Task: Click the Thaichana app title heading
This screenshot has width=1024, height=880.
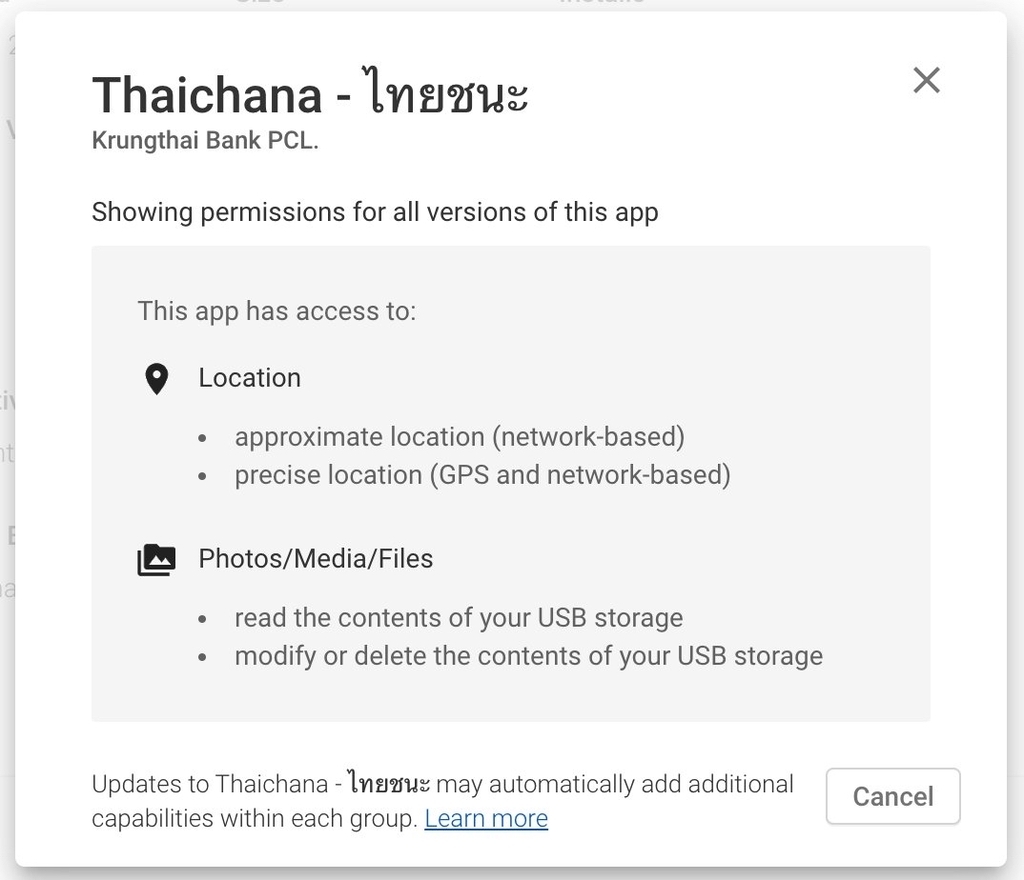Action: (x=310, y=96)
